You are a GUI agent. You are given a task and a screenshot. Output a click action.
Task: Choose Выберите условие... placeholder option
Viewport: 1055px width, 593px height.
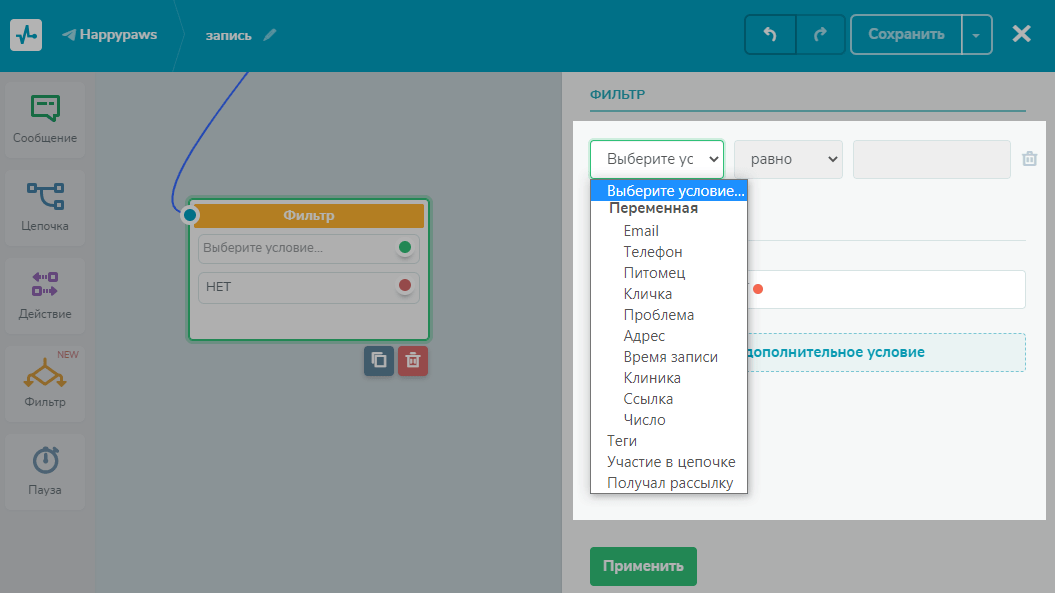pyautogui.click(x=669, y=190)
